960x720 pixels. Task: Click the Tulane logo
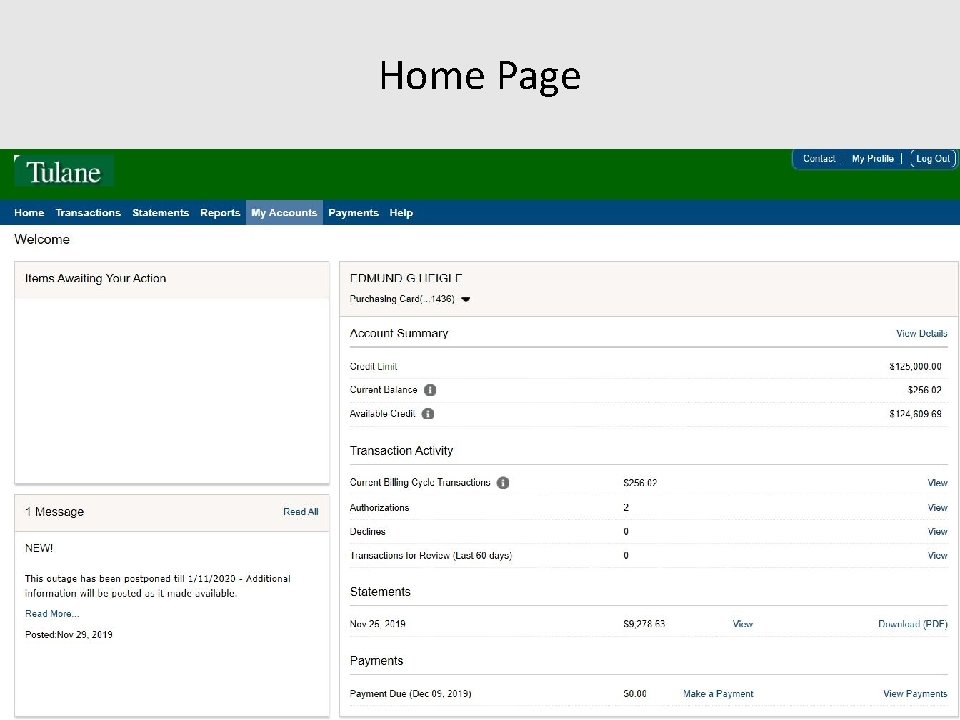point(63,170)
